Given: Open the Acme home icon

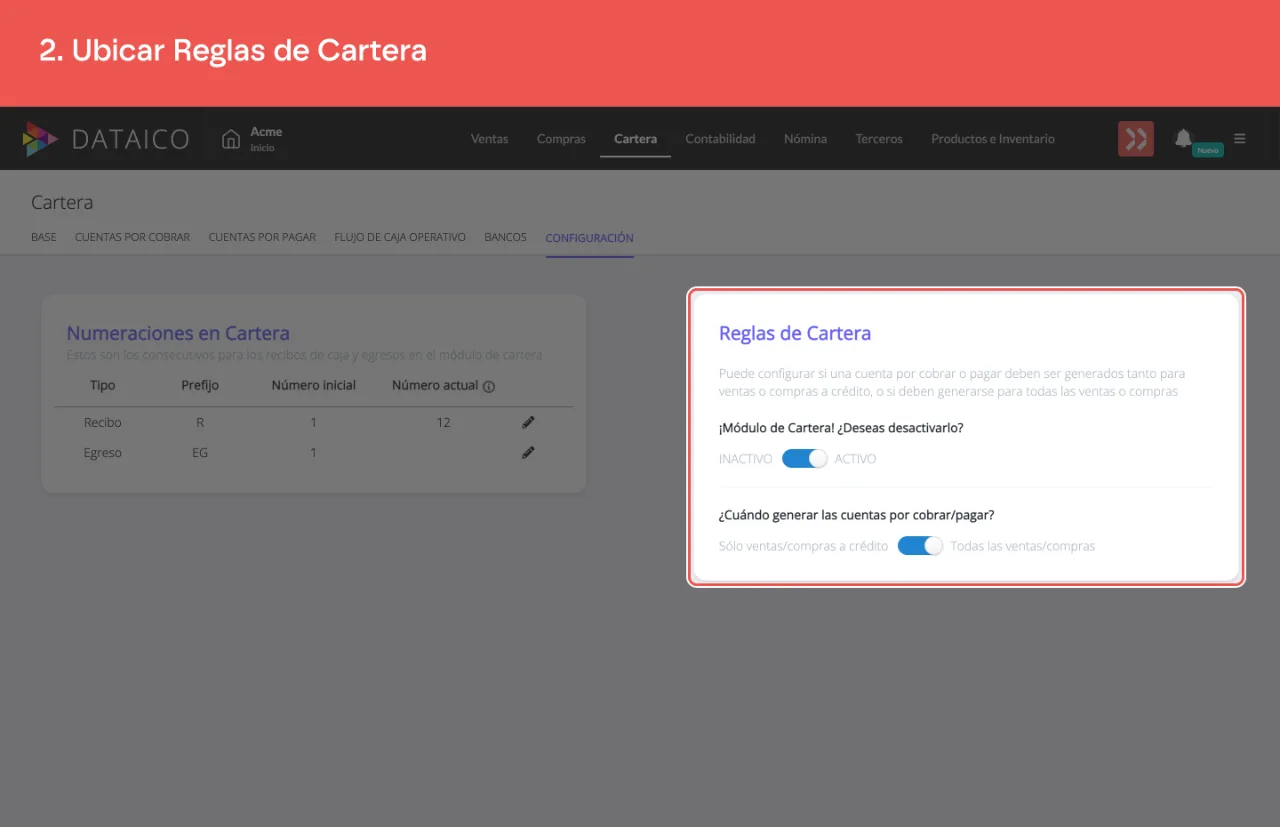Looking at the screenshot, I should (231, 139).
